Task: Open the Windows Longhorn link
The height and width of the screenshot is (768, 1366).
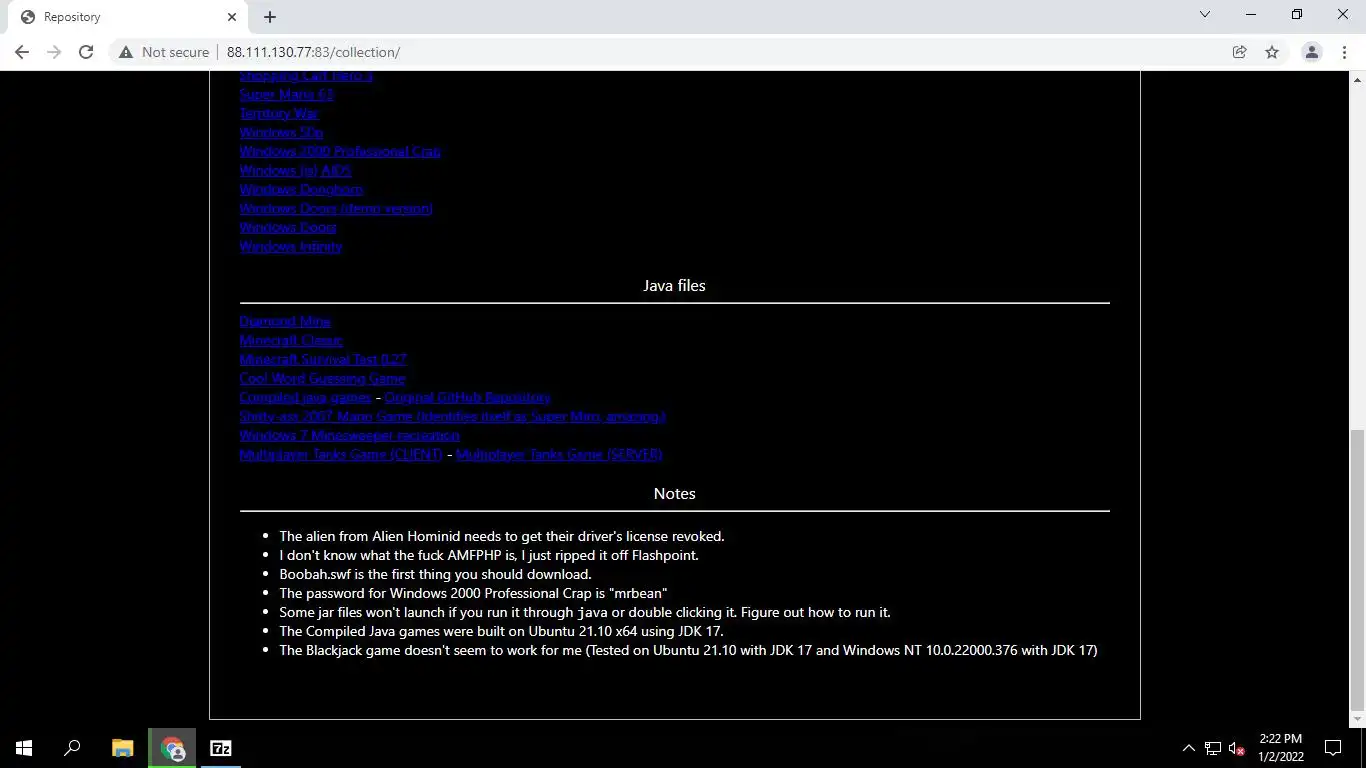Action: pos(301,189)
